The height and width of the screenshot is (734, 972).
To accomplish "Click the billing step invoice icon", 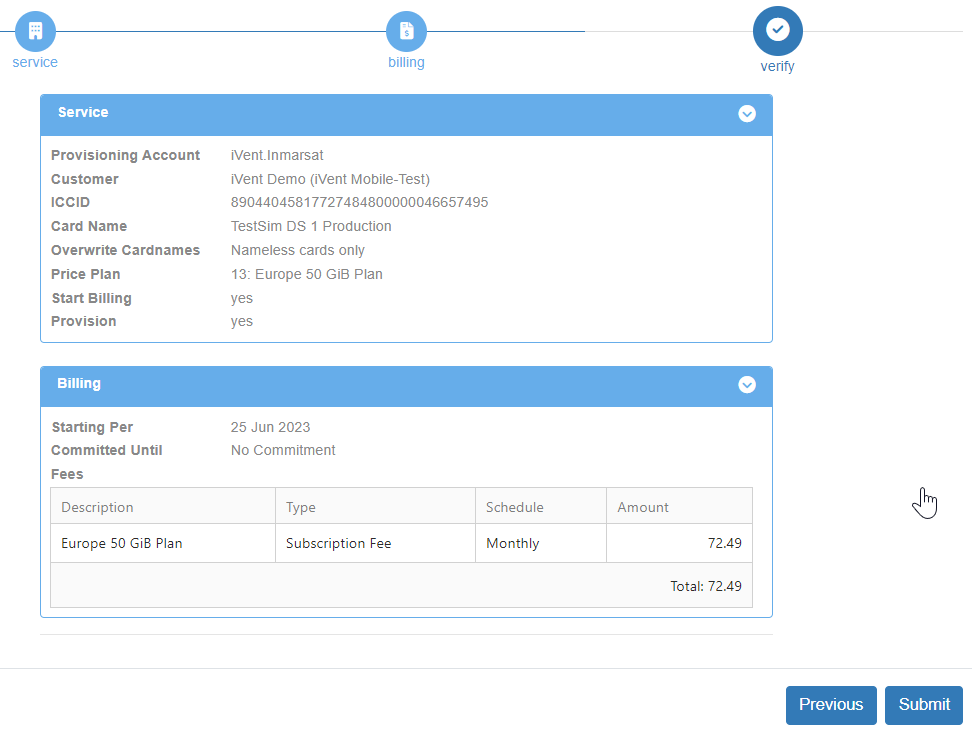I will 406,31.
